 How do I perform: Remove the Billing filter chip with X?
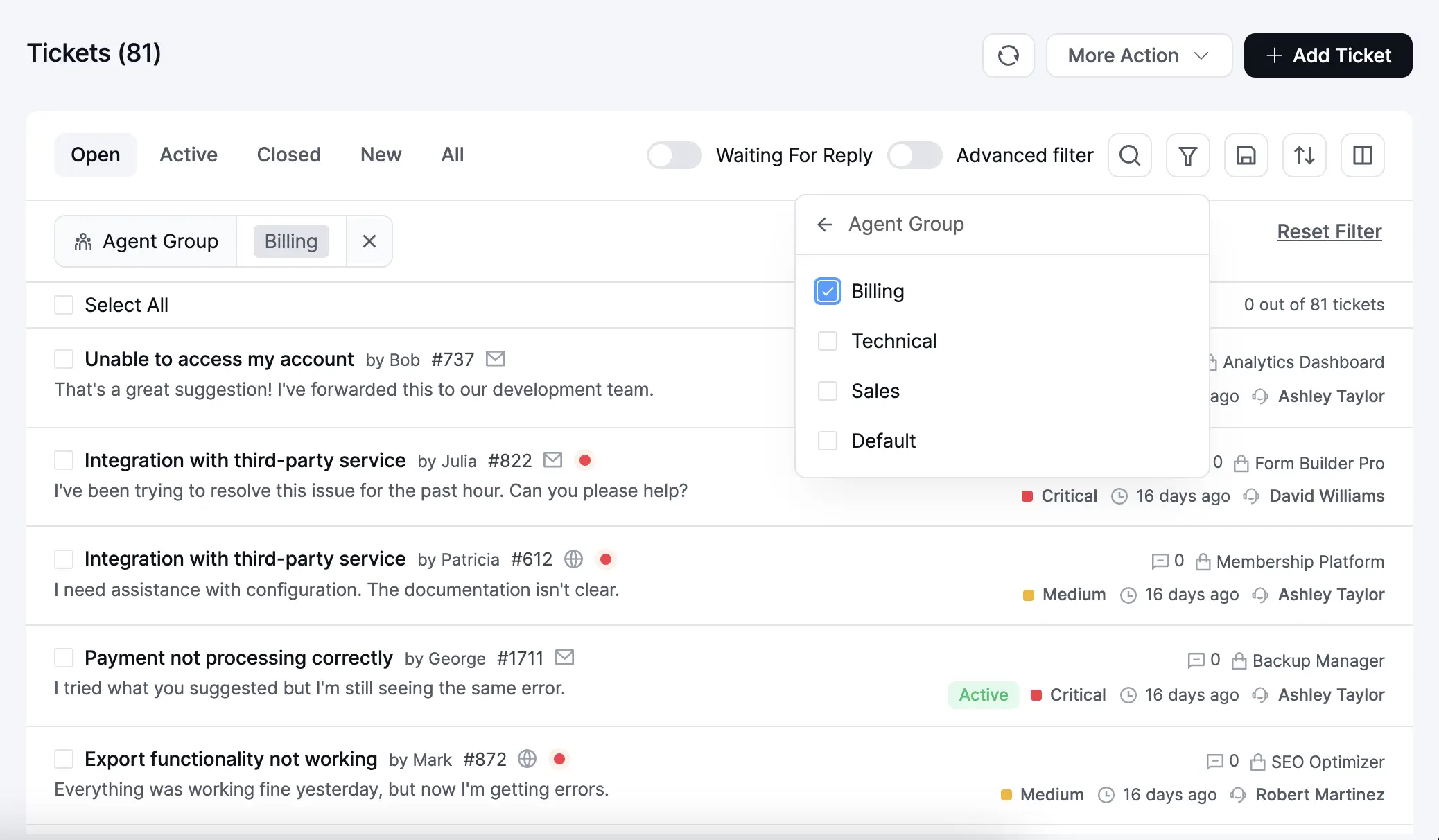pyautogui.click(x=369, y=241)
